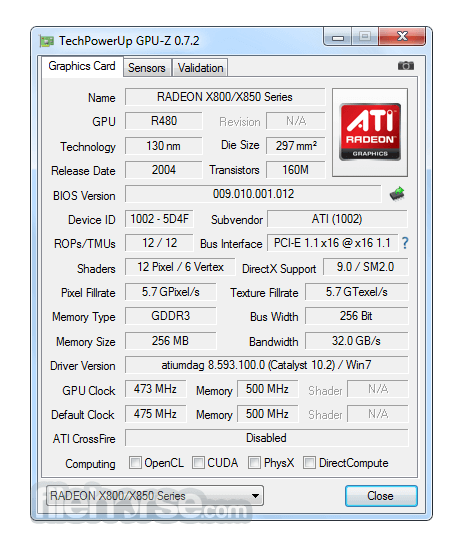Minimize the GPU-Z window
Screen dimensions: 464x554
[x=338, y=37]
